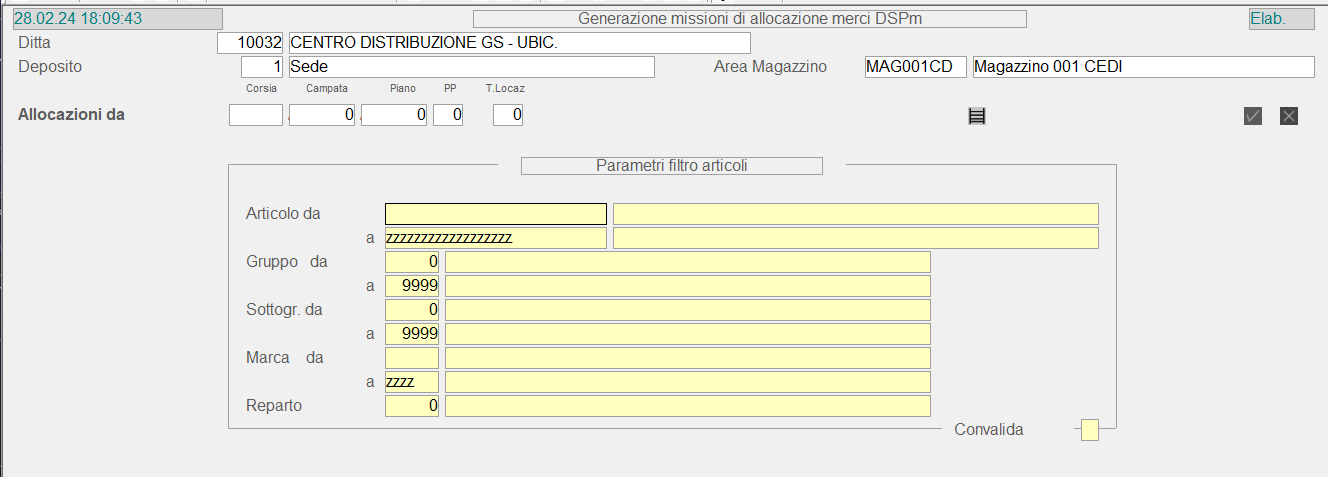Click the PP input field
The image size is (1328, 477).
click(x=448, y=116)
